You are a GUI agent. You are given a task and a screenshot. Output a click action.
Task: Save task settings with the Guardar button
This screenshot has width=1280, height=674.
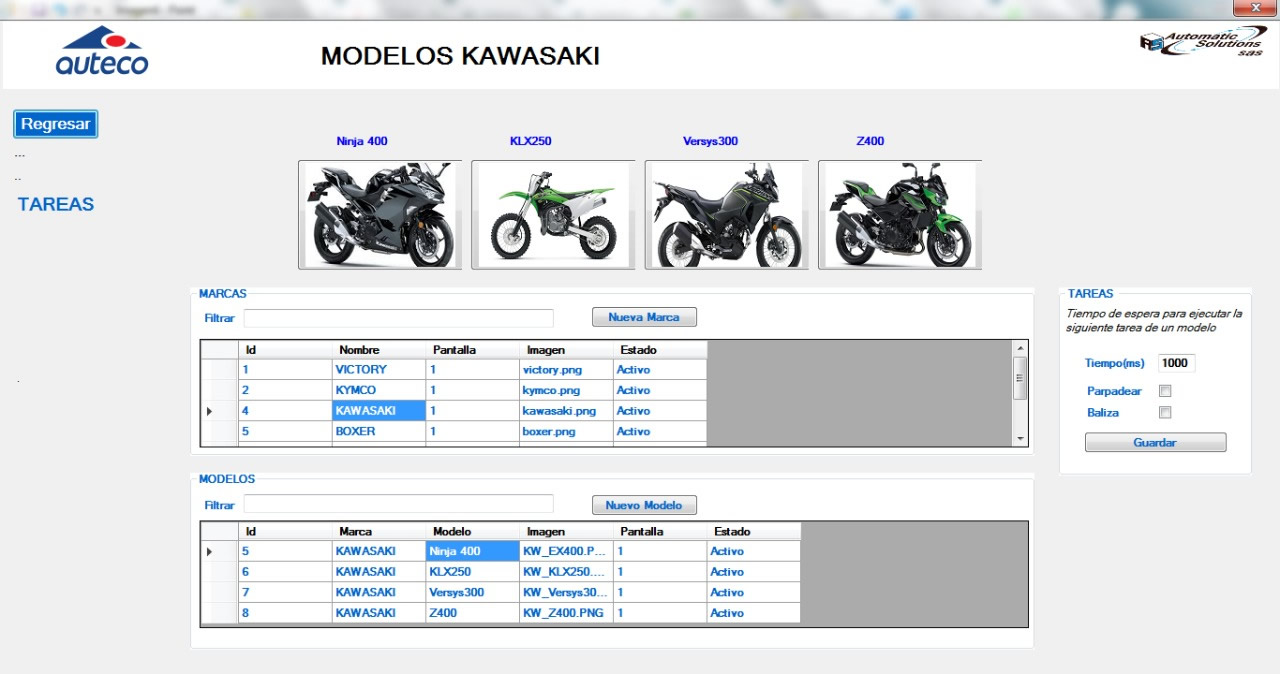(1155, 442)
